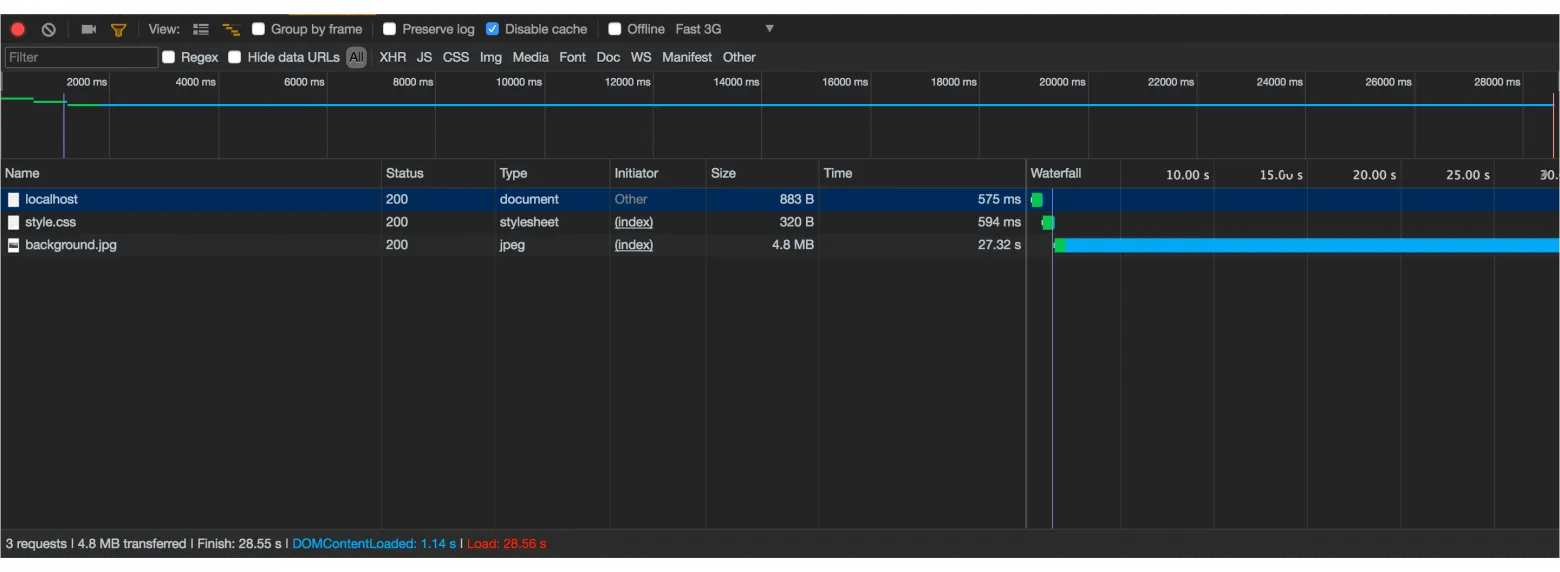Viewport: 1560px width, 572px height.
Task: Click the 3 requests summary text
Action: click(x=36, y=543)
